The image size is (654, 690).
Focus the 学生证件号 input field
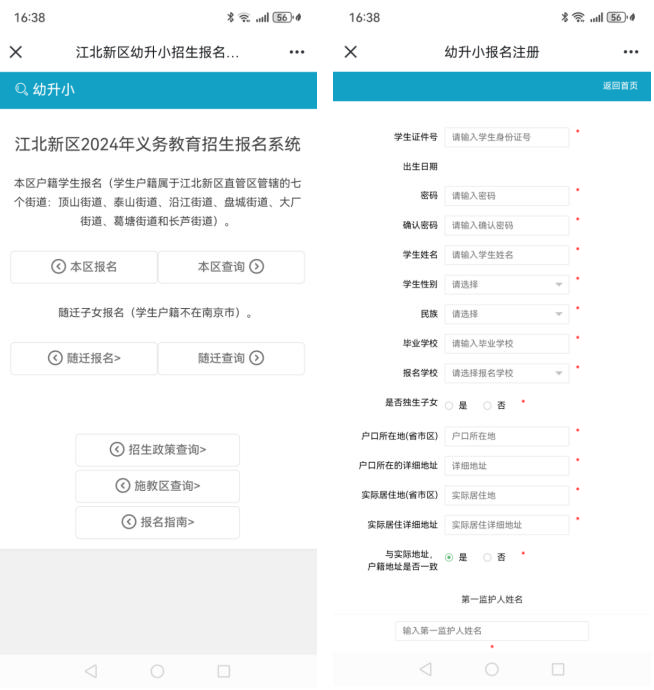(507, 137)
